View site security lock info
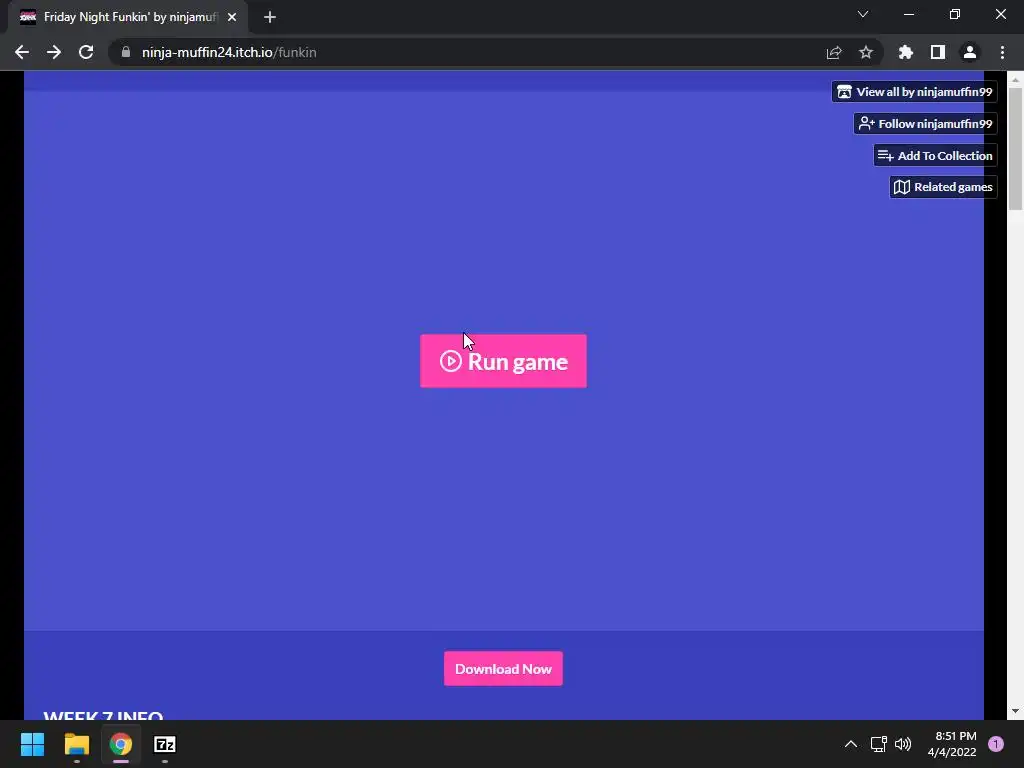The width and height of the screenshot is (1024, 768). pyautogui.click(x=126, y=52)
